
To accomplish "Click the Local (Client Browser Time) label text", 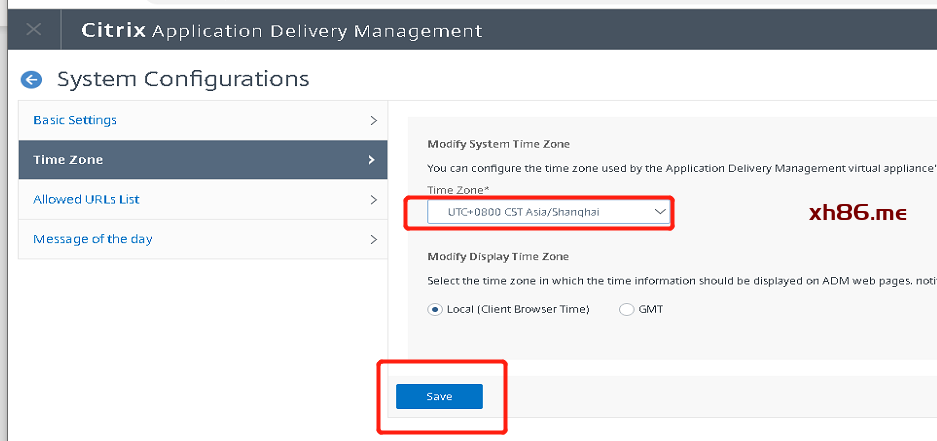I will pyautogui.click(x=518, y=310).
